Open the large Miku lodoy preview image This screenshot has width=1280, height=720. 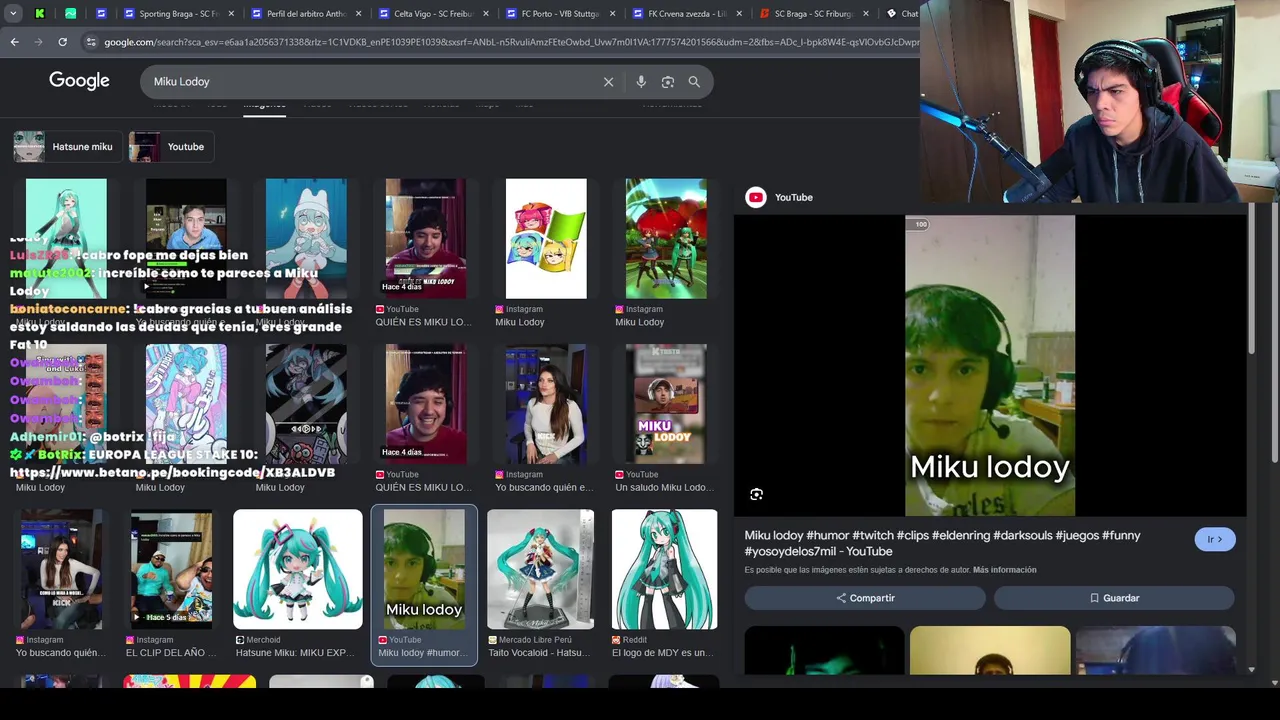point(990,366)
